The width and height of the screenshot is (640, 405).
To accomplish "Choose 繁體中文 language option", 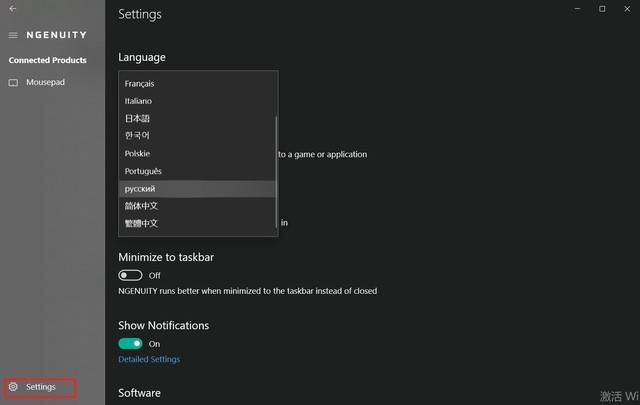I will [x=198, y=223].
